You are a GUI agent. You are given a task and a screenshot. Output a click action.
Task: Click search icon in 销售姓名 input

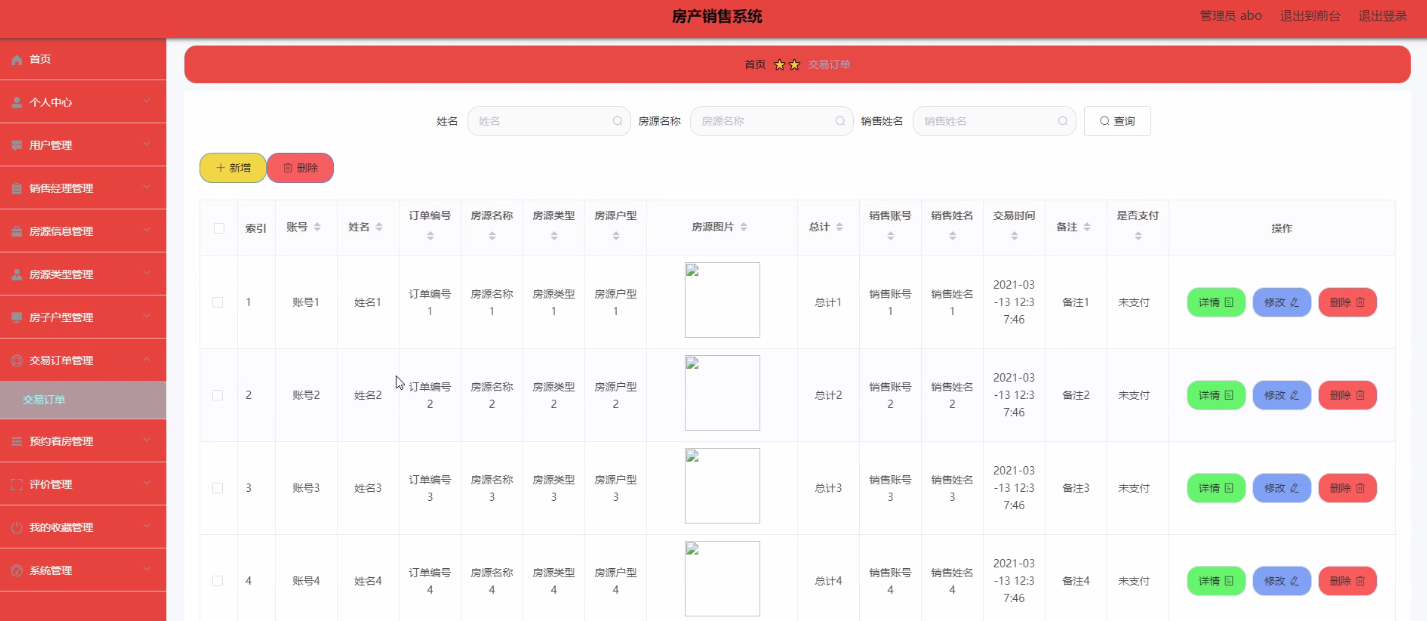coord(1063,121)
